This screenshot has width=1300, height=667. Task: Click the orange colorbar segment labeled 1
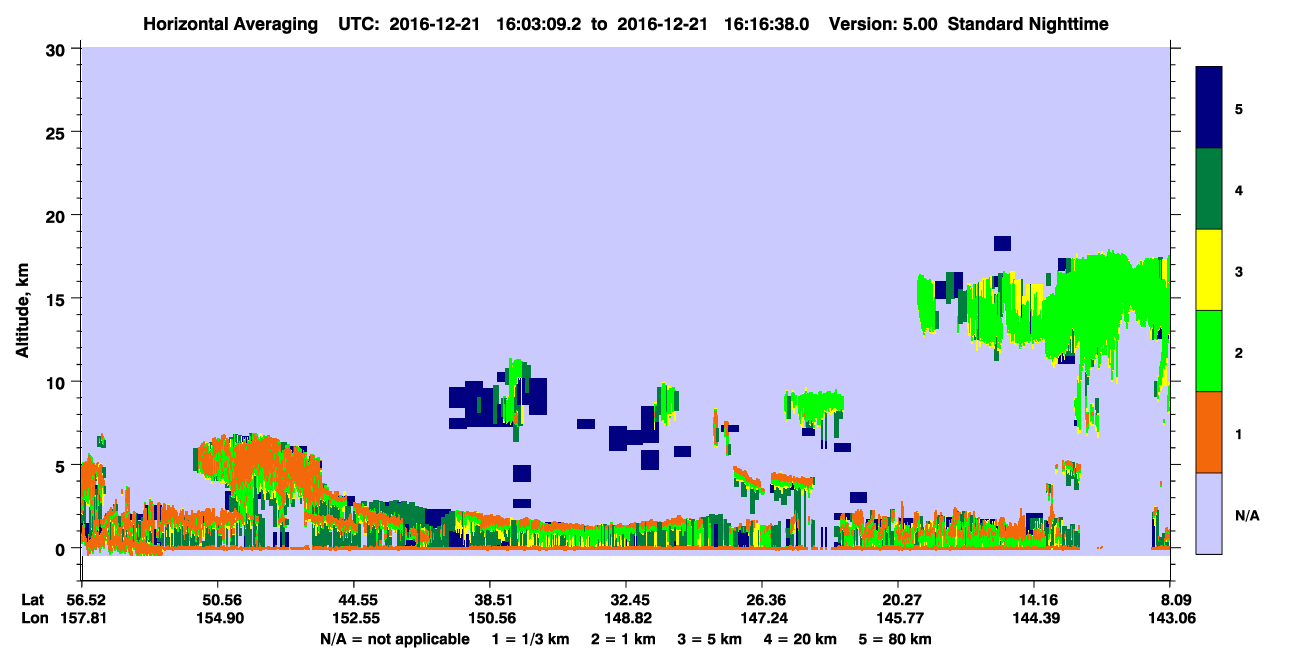1209,432
